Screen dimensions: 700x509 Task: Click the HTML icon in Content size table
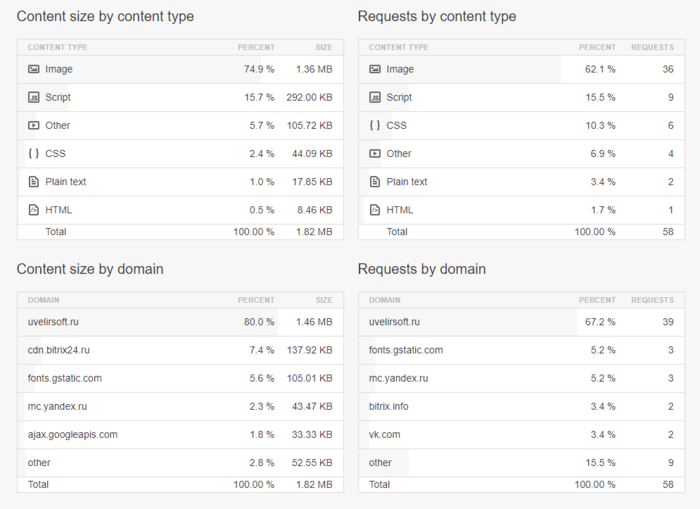tap(33, 210)
